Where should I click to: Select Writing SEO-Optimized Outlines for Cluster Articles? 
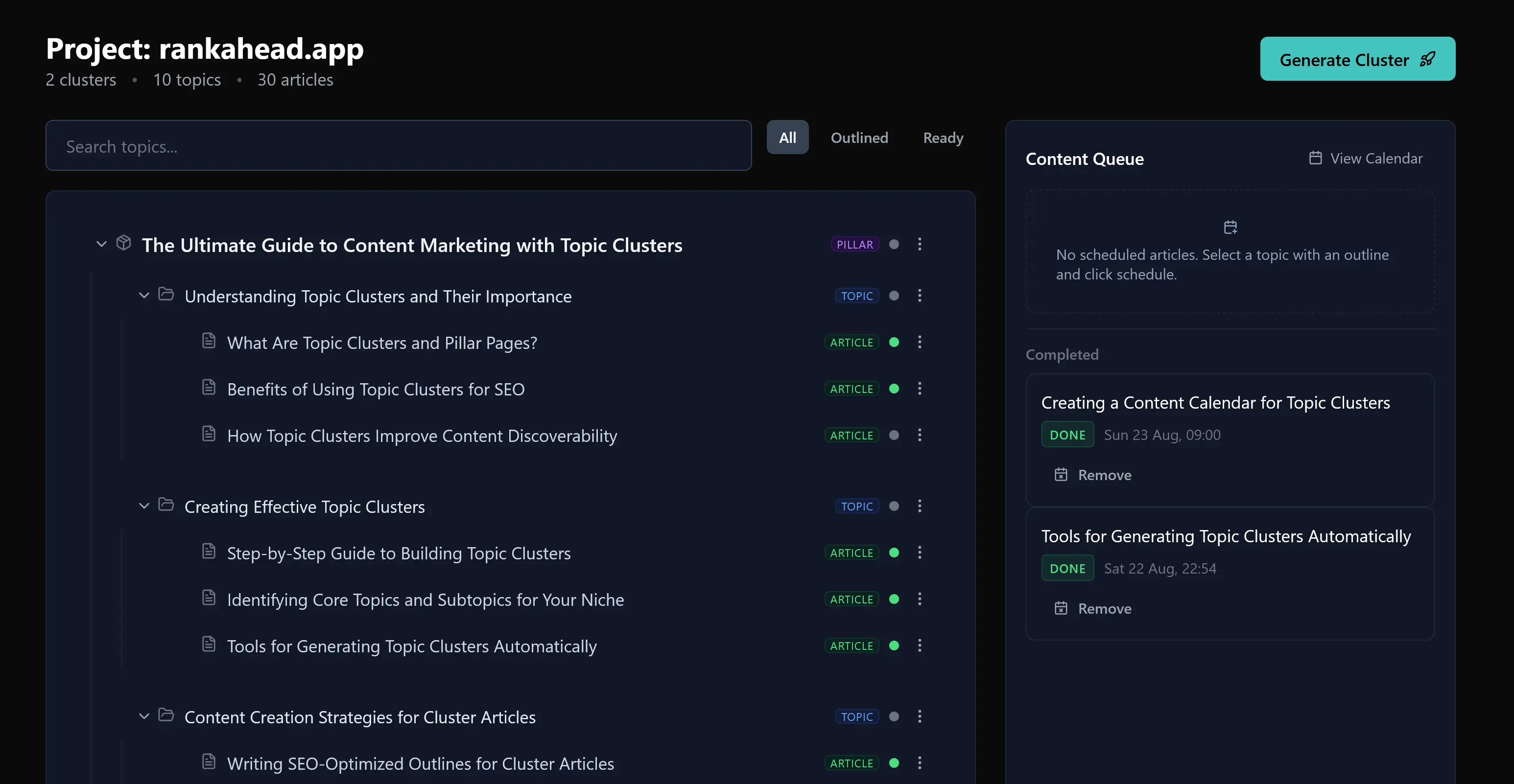(x=420, y=763)
